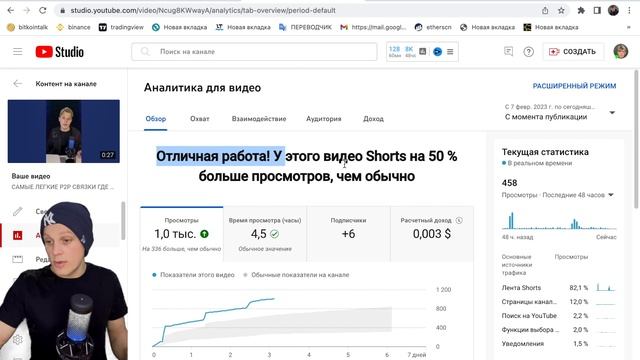Open the bitkointalk bookmark
The width and height of the screenshot is (640, 360).
27,27
